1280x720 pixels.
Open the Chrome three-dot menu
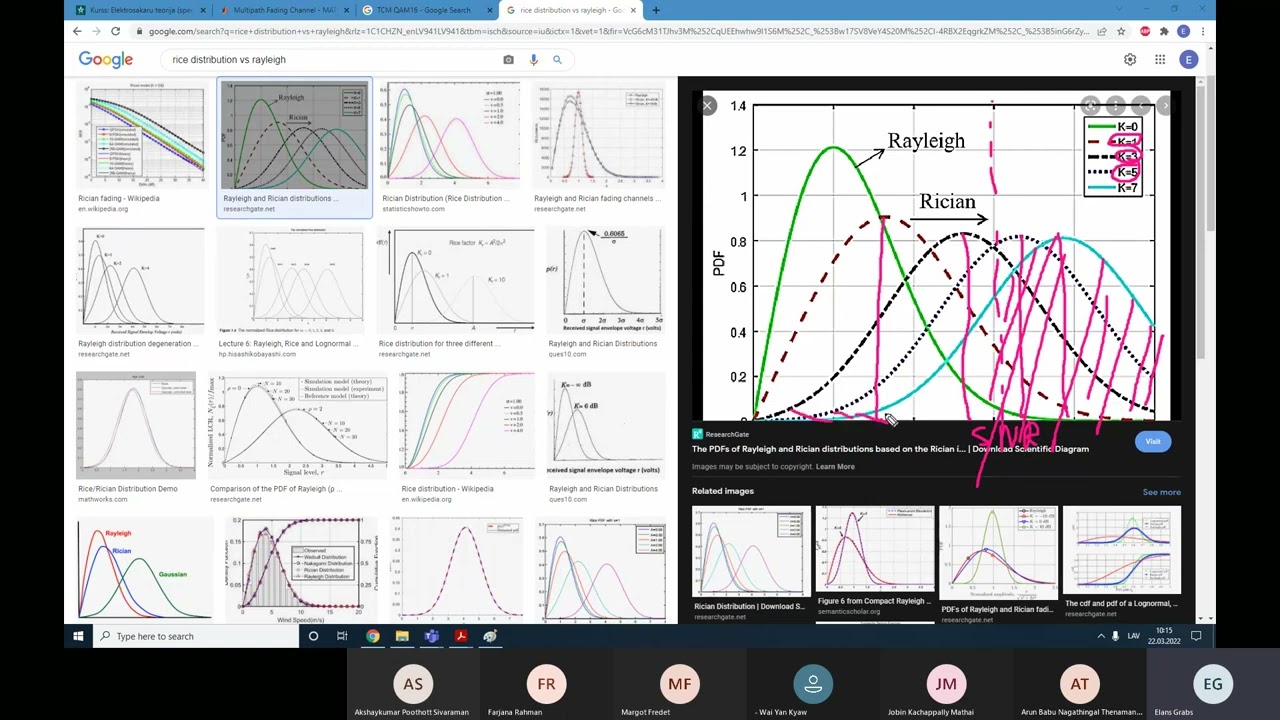pyautogui.click(x=1202, y=32)
